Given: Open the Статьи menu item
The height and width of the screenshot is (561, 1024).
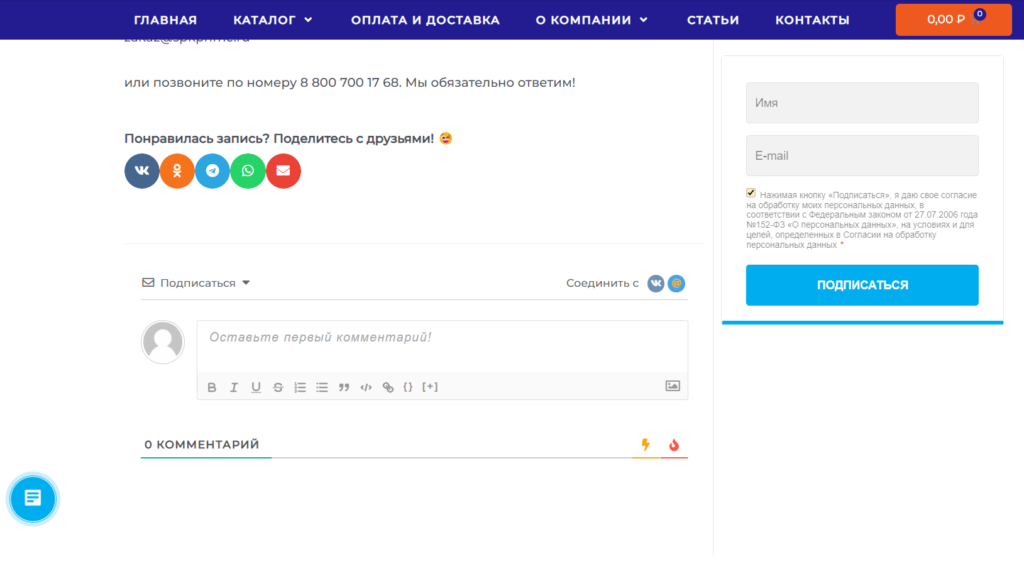Looking at the screenshot, I should point(712,20).
